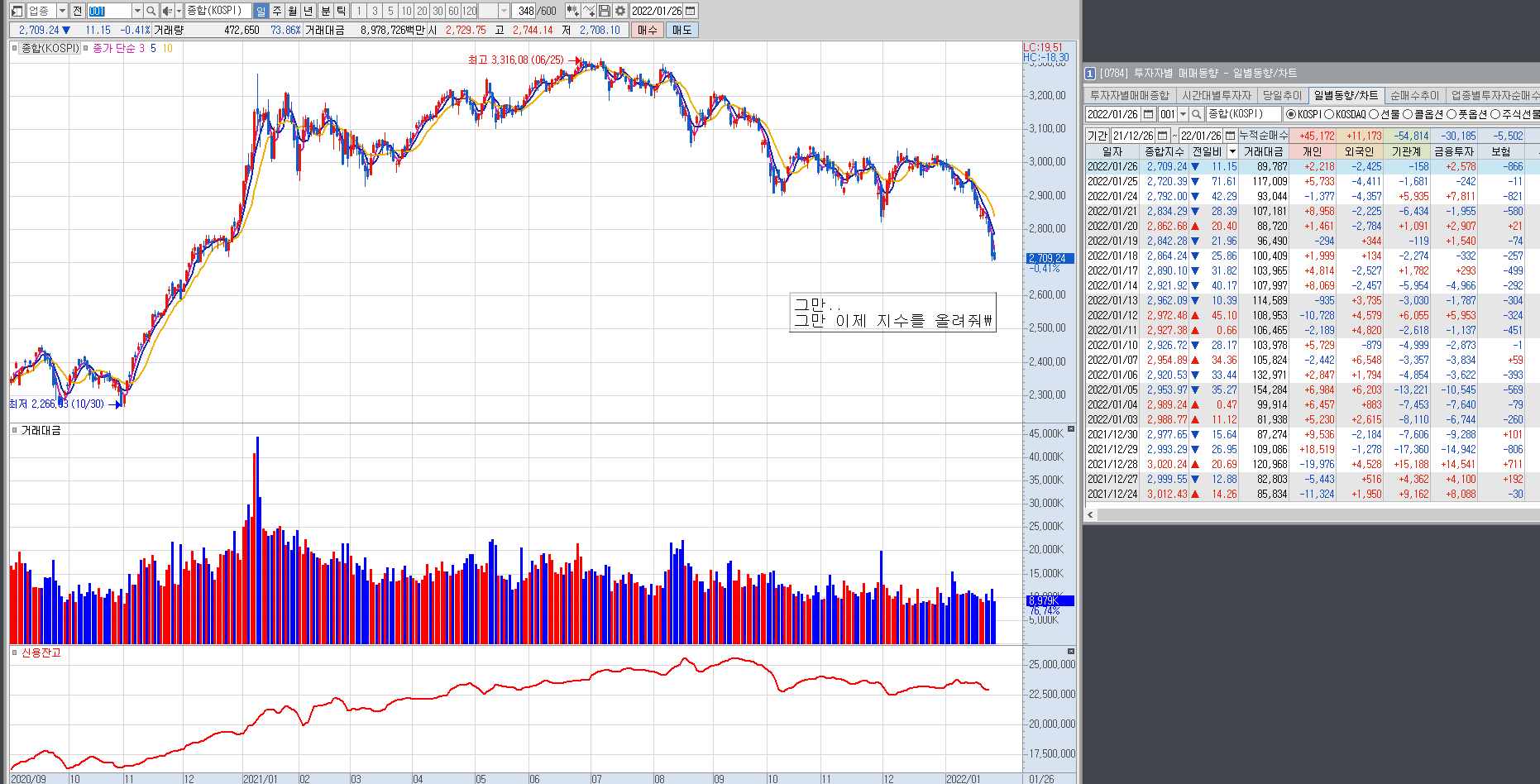The image size is (1540, 784).
Task: Set interval to 60 in number buttons
Action: coord(453,11)
